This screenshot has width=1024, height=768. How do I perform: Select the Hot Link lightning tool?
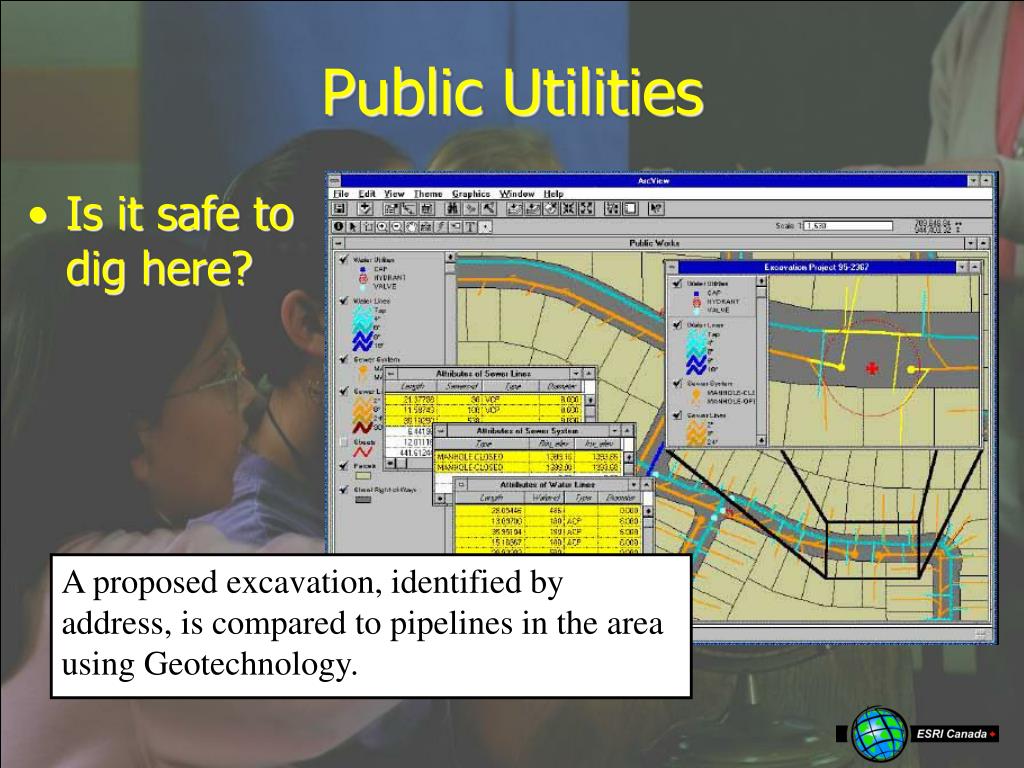440,227
